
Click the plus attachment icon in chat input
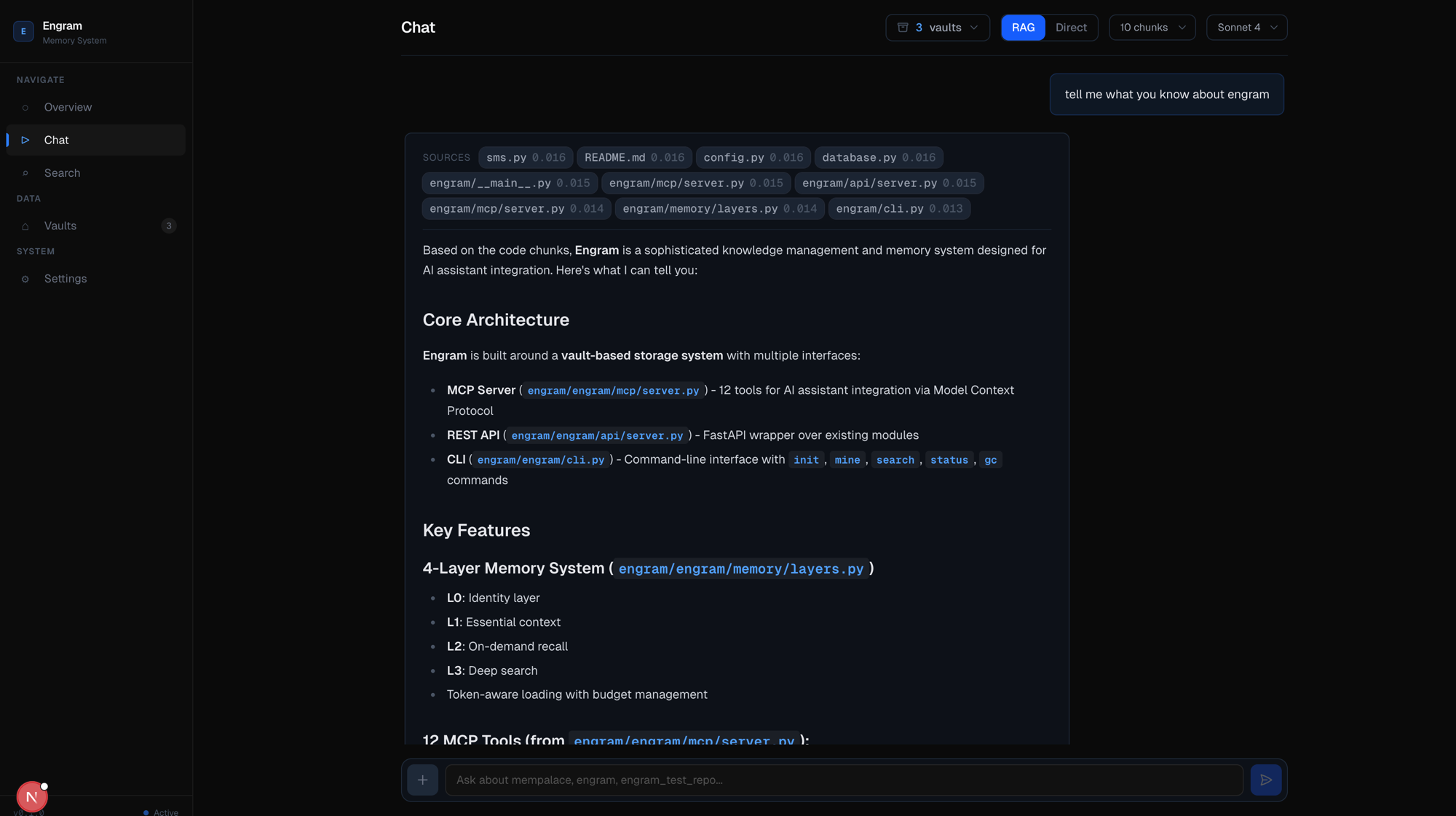point(423,780)
